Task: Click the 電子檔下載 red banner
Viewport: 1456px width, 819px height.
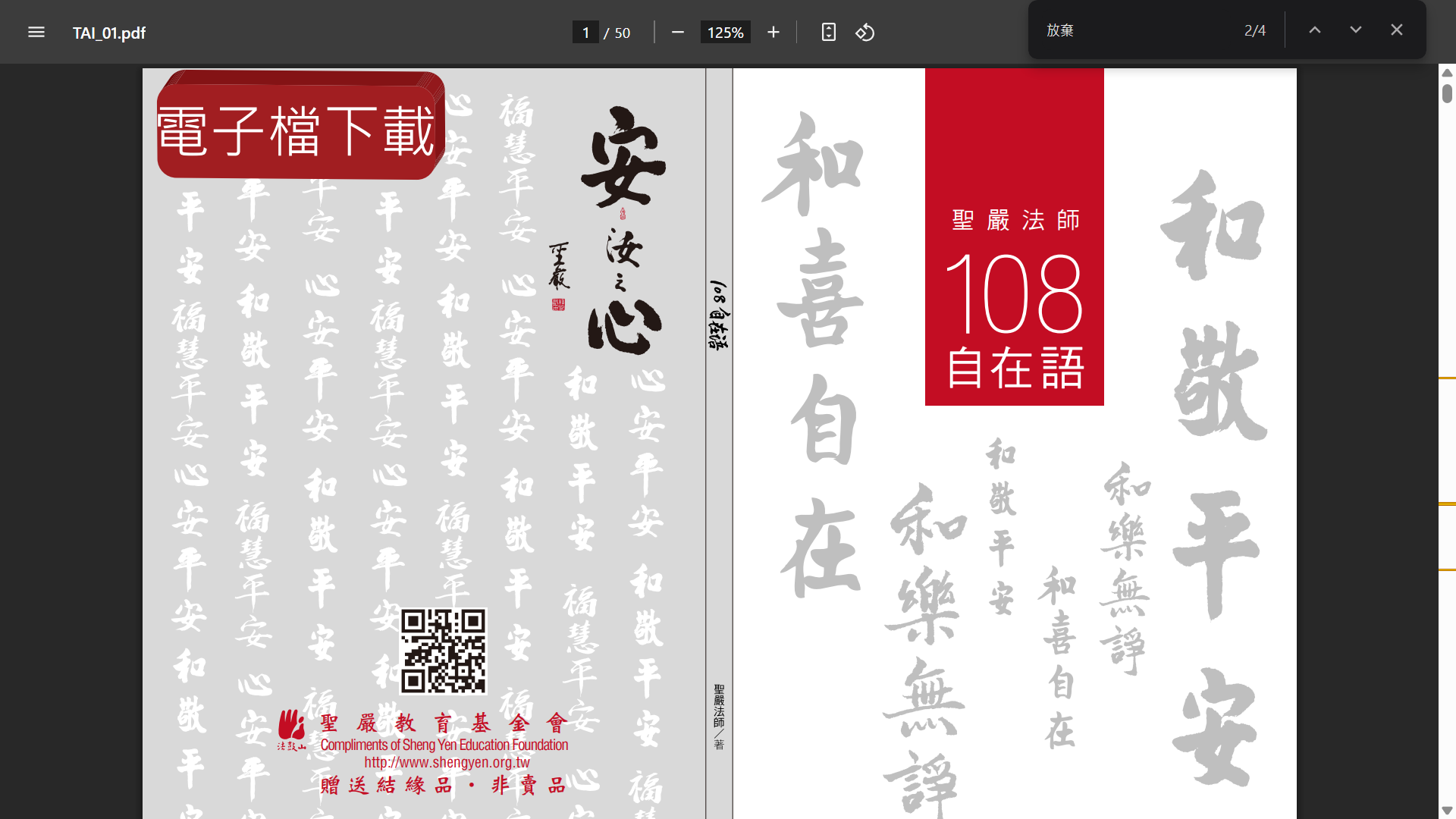Action: coord(301,125)
